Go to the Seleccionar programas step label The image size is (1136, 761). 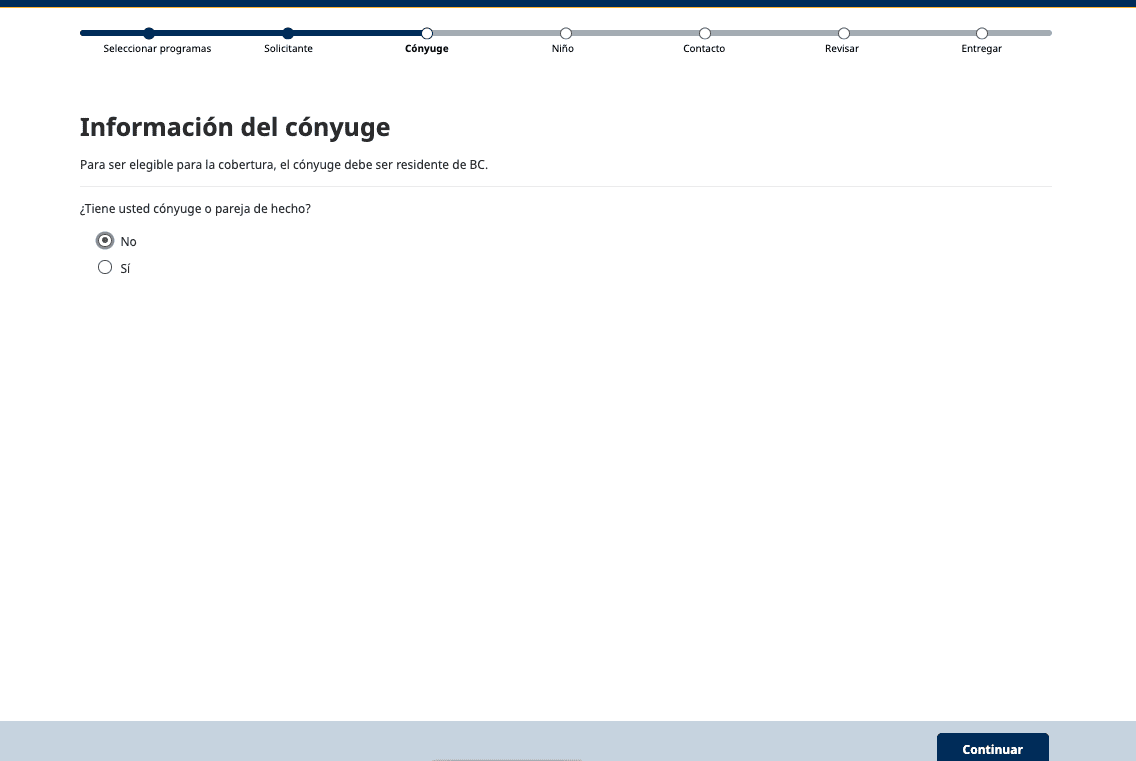point(157,49)
